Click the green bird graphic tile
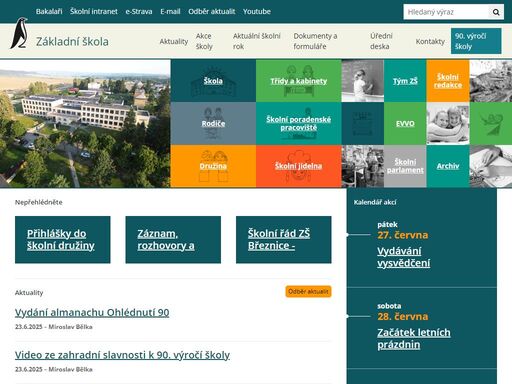The height and width of the screenshot is (384, 512). click(x=491, y=123)
